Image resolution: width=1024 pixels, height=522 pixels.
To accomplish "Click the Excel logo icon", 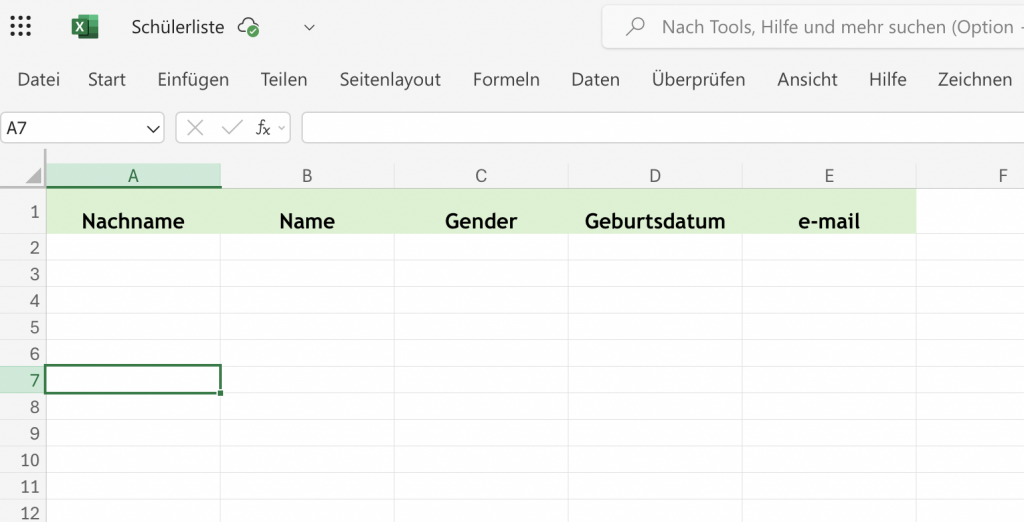I will [85, 27].
